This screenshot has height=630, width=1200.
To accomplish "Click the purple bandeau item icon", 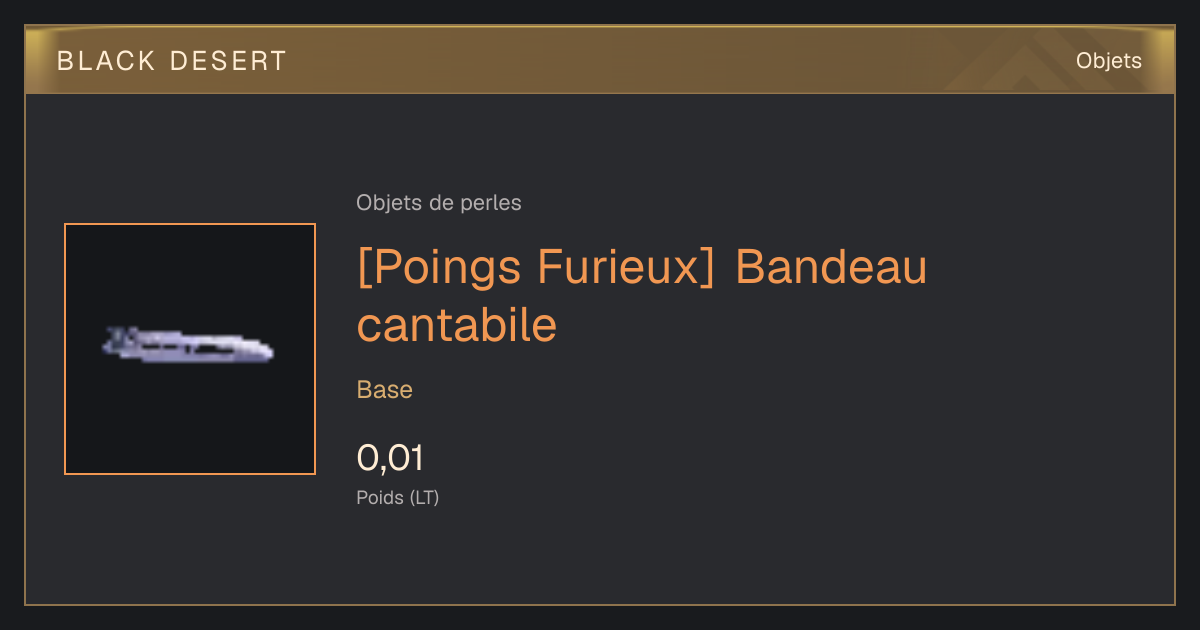I will (x=188, y=345).
